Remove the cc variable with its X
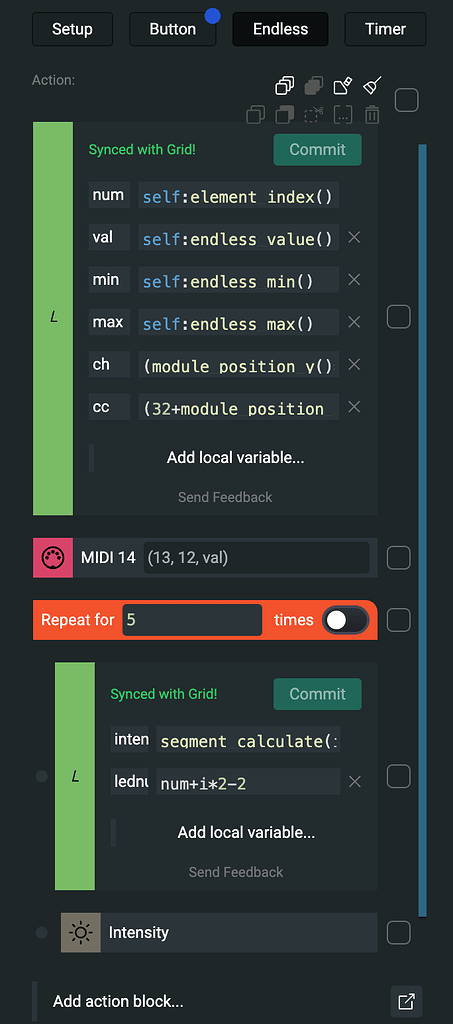Screen dimensions: 453x1024 tap(354, 407)
